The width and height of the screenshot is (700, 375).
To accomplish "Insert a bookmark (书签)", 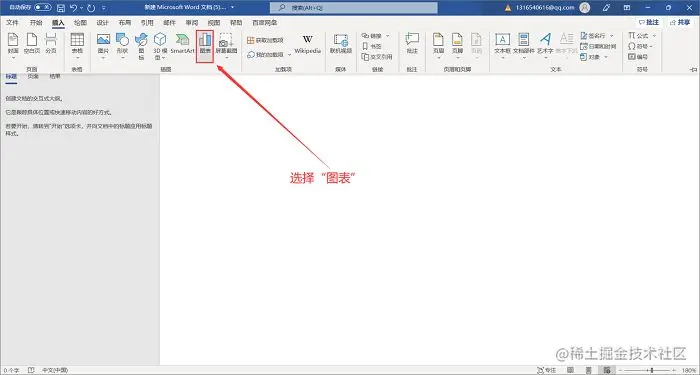I will (x=372, y=46).
